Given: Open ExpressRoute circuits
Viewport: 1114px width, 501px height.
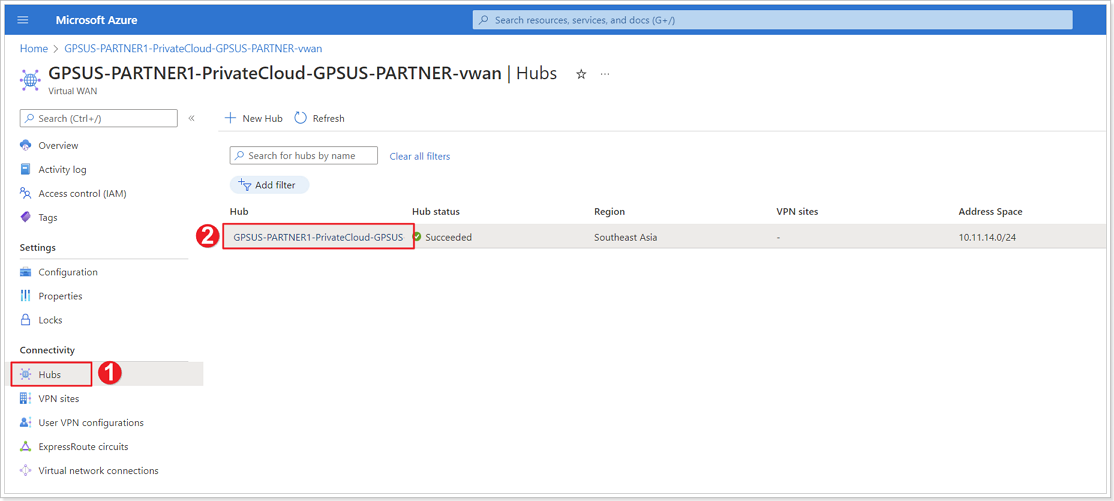Looking at the screenshot, I should pyautogui.click(x=83, y=446).
